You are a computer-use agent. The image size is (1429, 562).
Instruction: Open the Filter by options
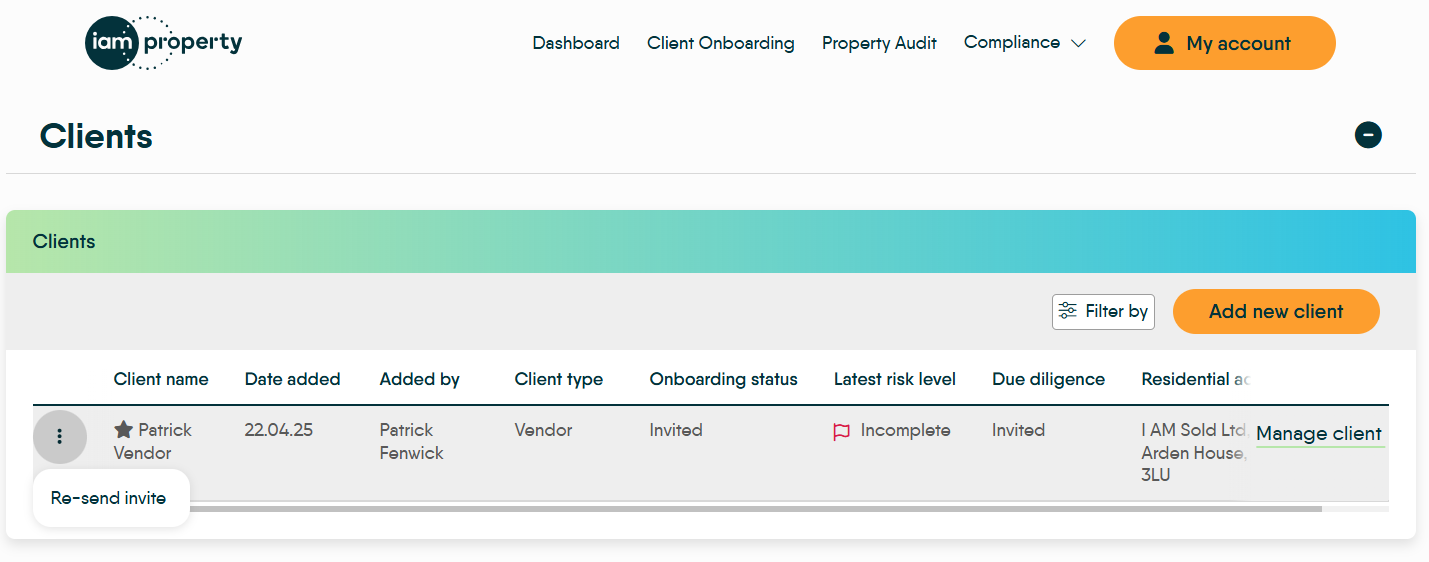[1103, 312]
